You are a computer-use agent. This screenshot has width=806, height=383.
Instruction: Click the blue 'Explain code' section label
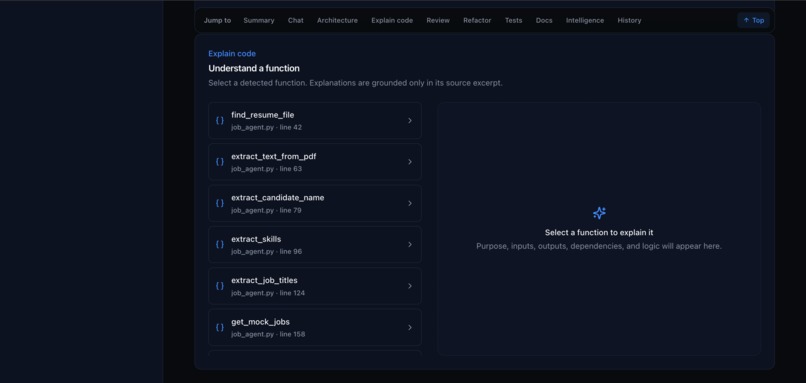(x=232, y=53)
